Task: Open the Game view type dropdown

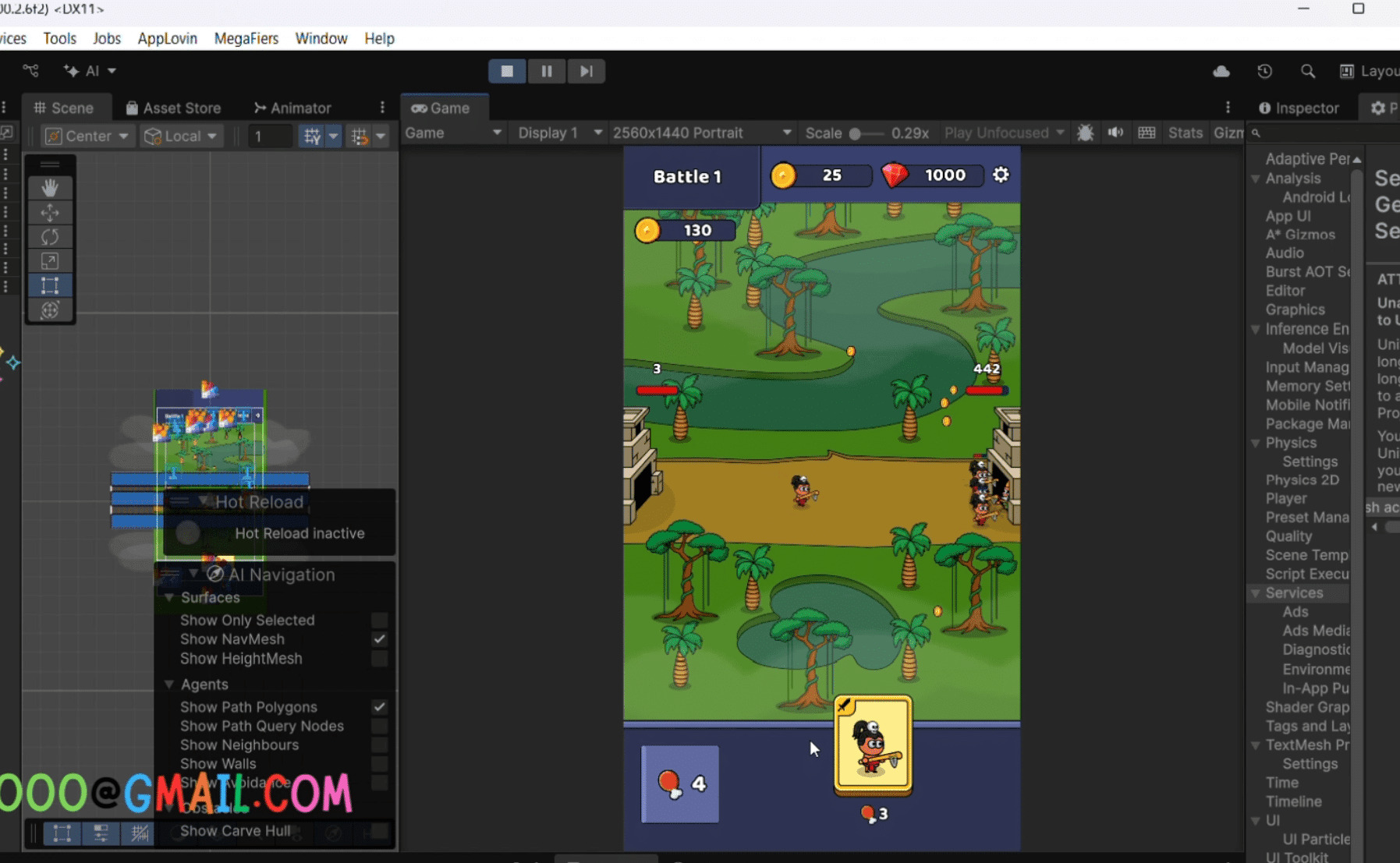Action: 453,133
